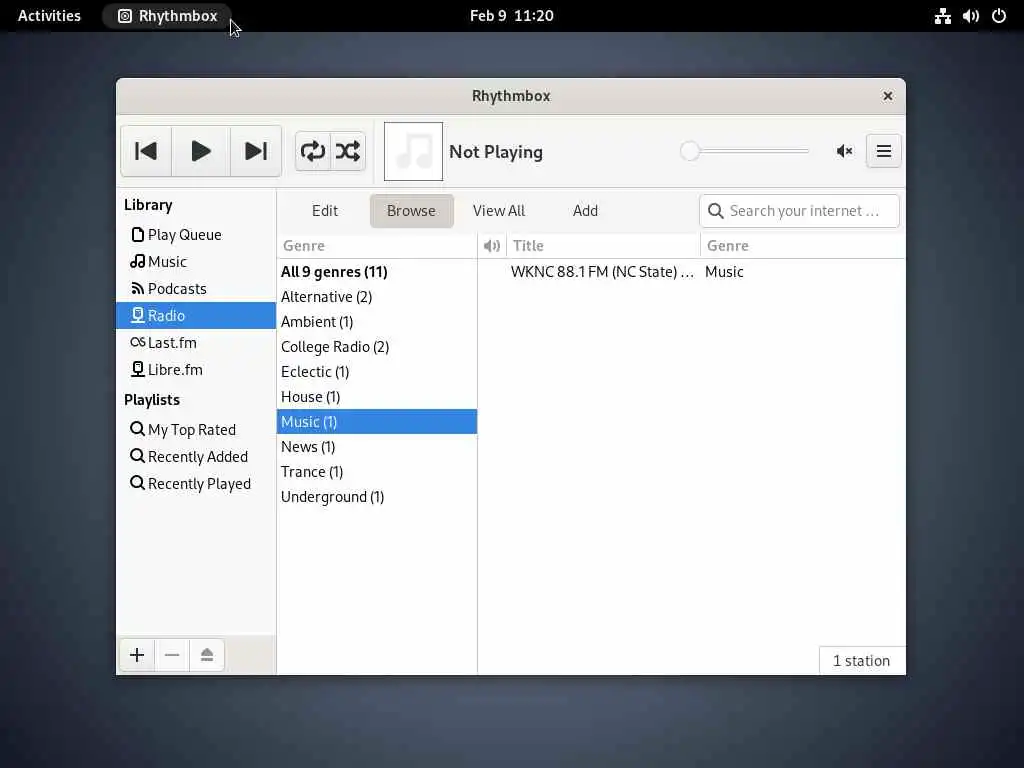The width and height of the screenshot is (1024, 768).
Task: Click View All button
Action: (499, 211)
